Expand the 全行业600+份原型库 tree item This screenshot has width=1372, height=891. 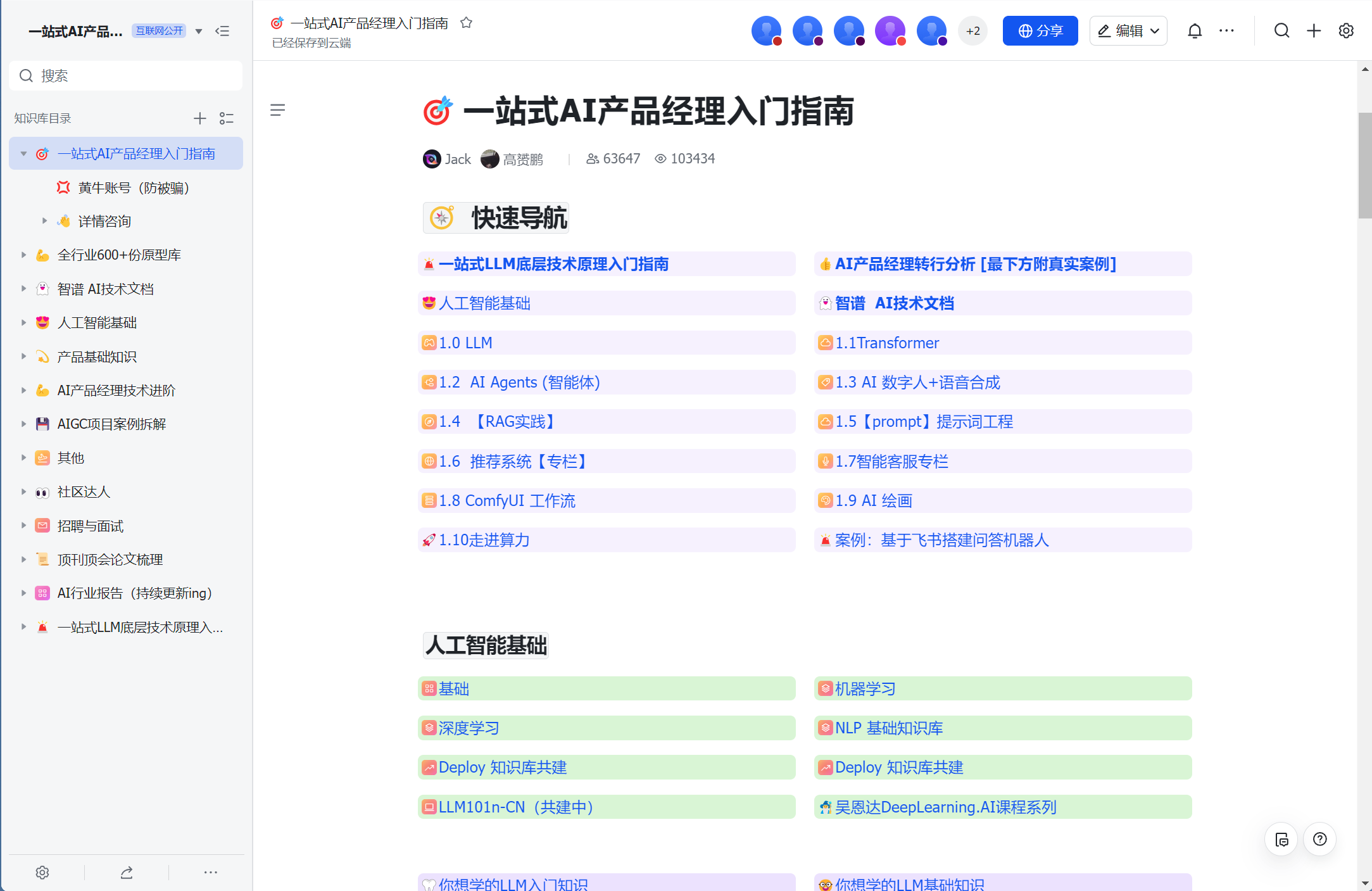click(23, 255)
